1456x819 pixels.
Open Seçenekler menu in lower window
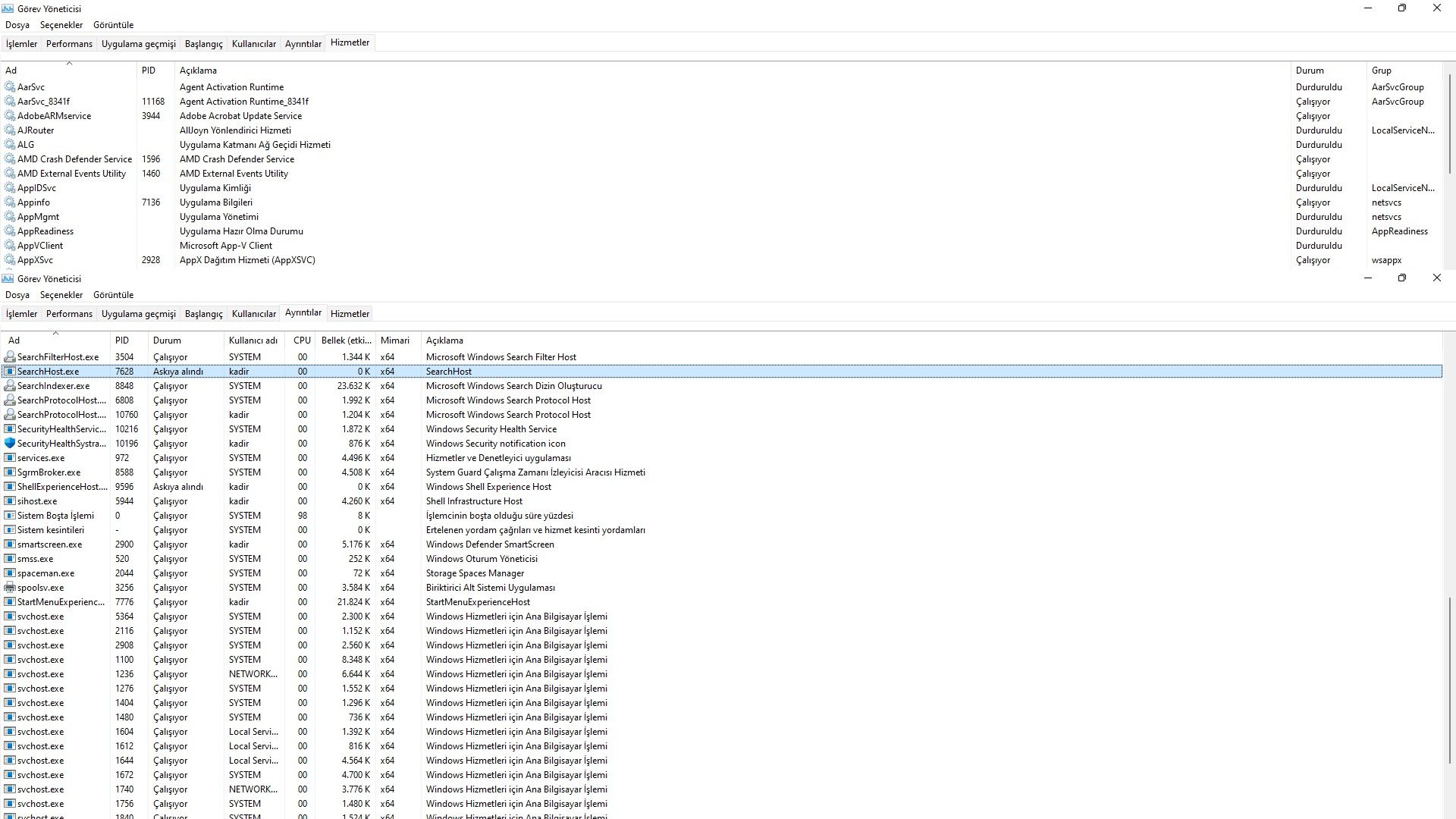tap(61, 295)
